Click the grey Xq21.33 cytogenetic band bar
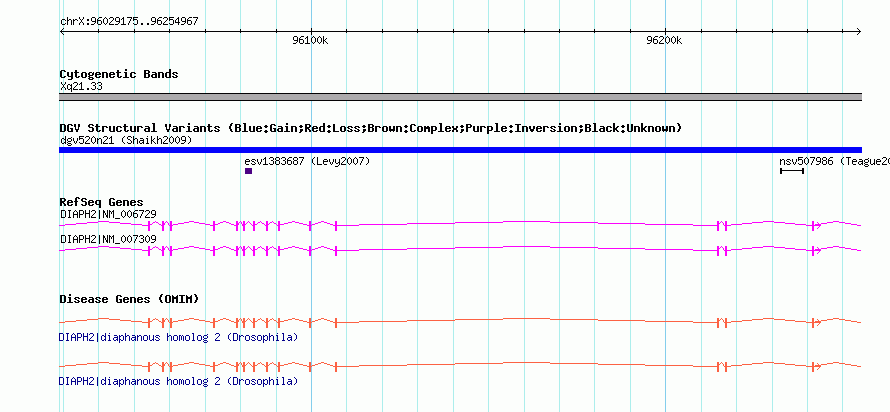This screenshot has height=412, width=890. 460,97
